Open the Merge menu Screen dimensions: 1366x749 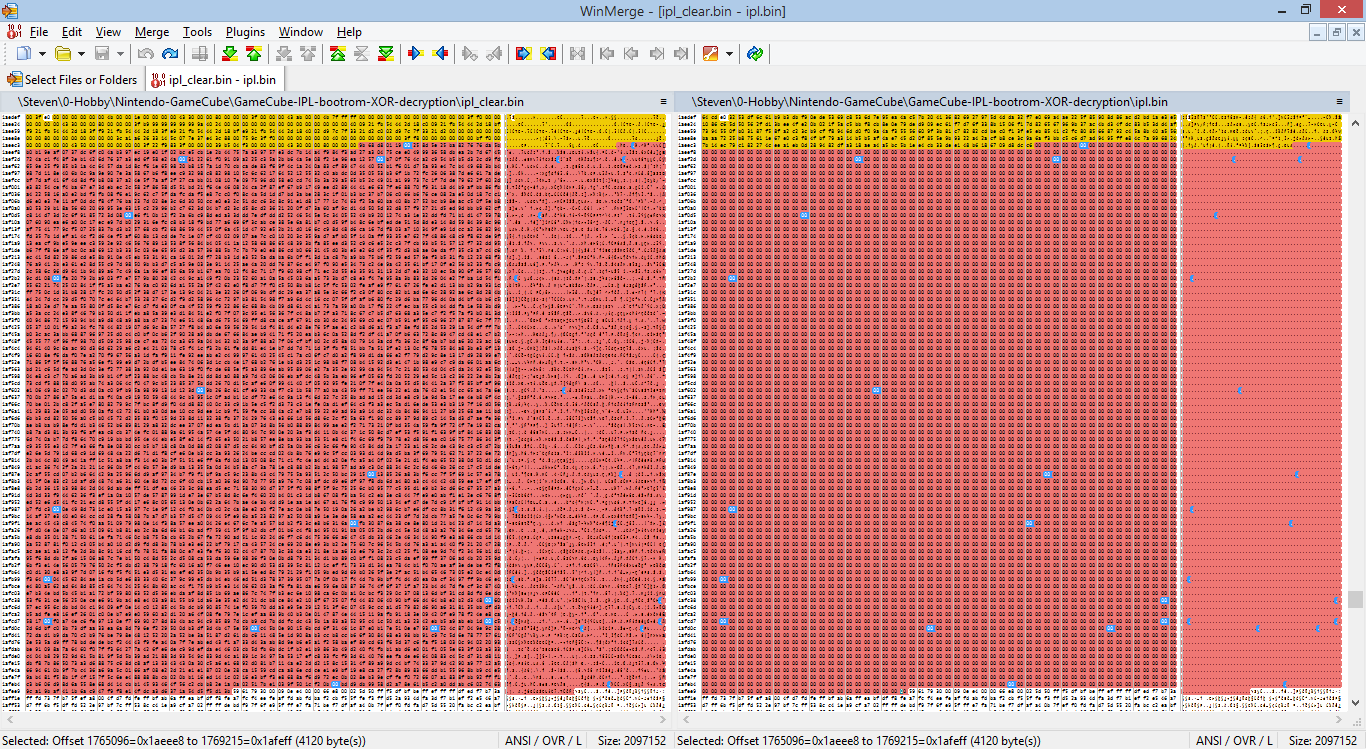[151, 32]
